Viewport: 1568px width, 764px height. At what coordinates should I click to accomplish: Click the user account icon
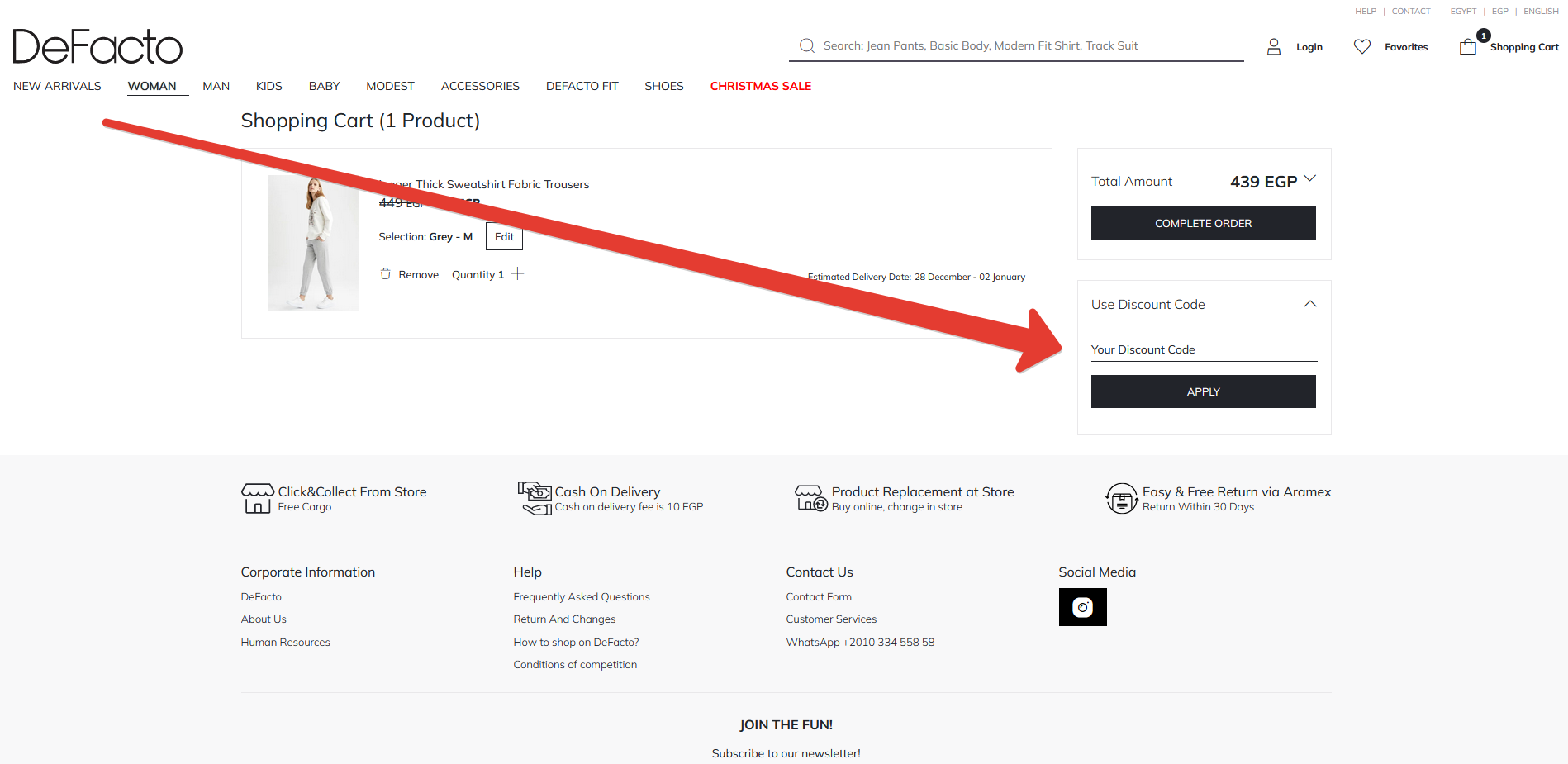(x=1274, y=47)
